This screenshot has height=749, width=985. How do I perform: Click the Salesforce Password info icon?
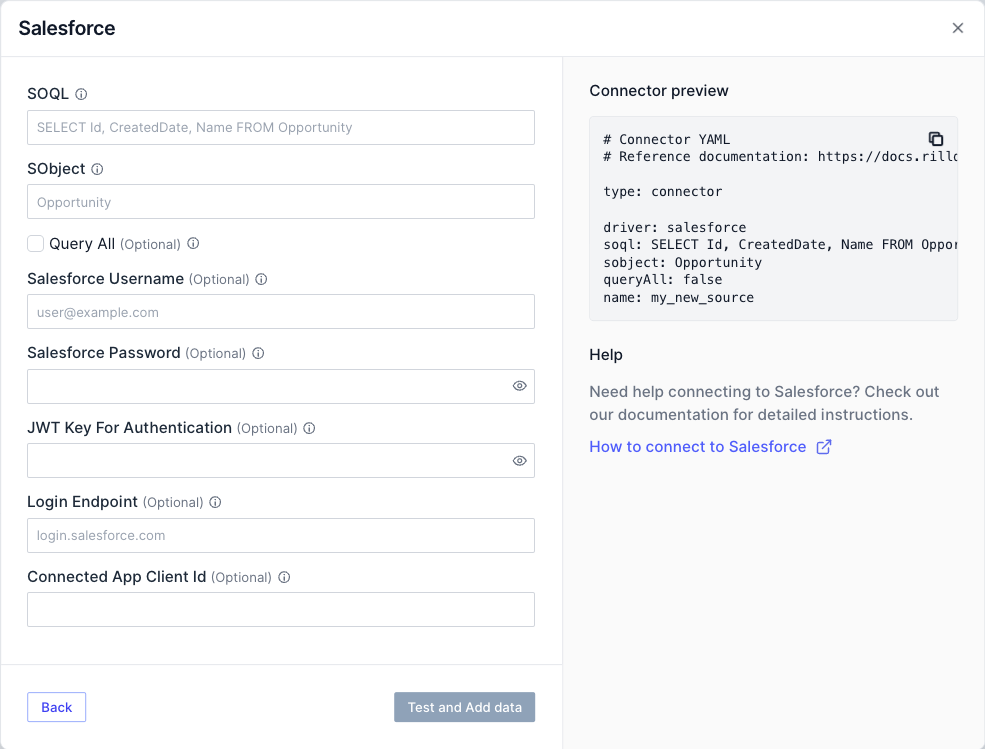[258, 354]
